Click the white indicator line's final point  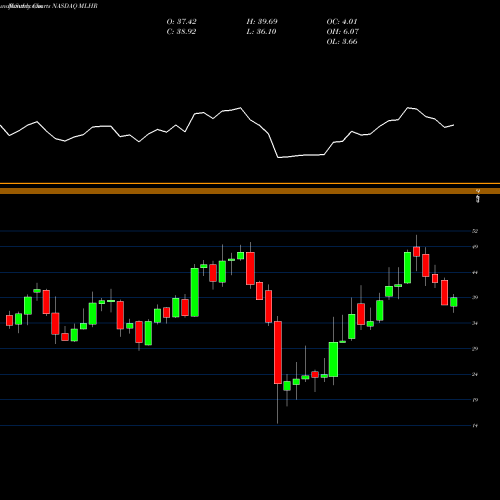click(454, 125)
